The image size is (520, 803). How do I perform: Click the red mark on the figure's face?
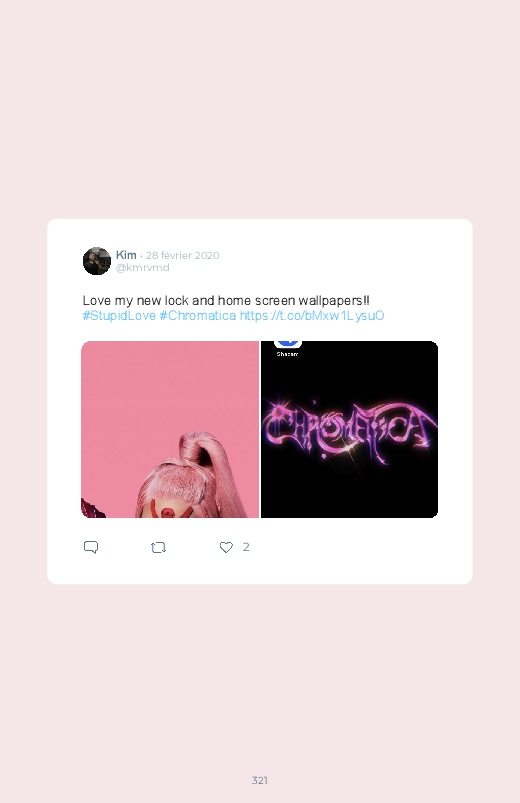click(x=169, y=512)
